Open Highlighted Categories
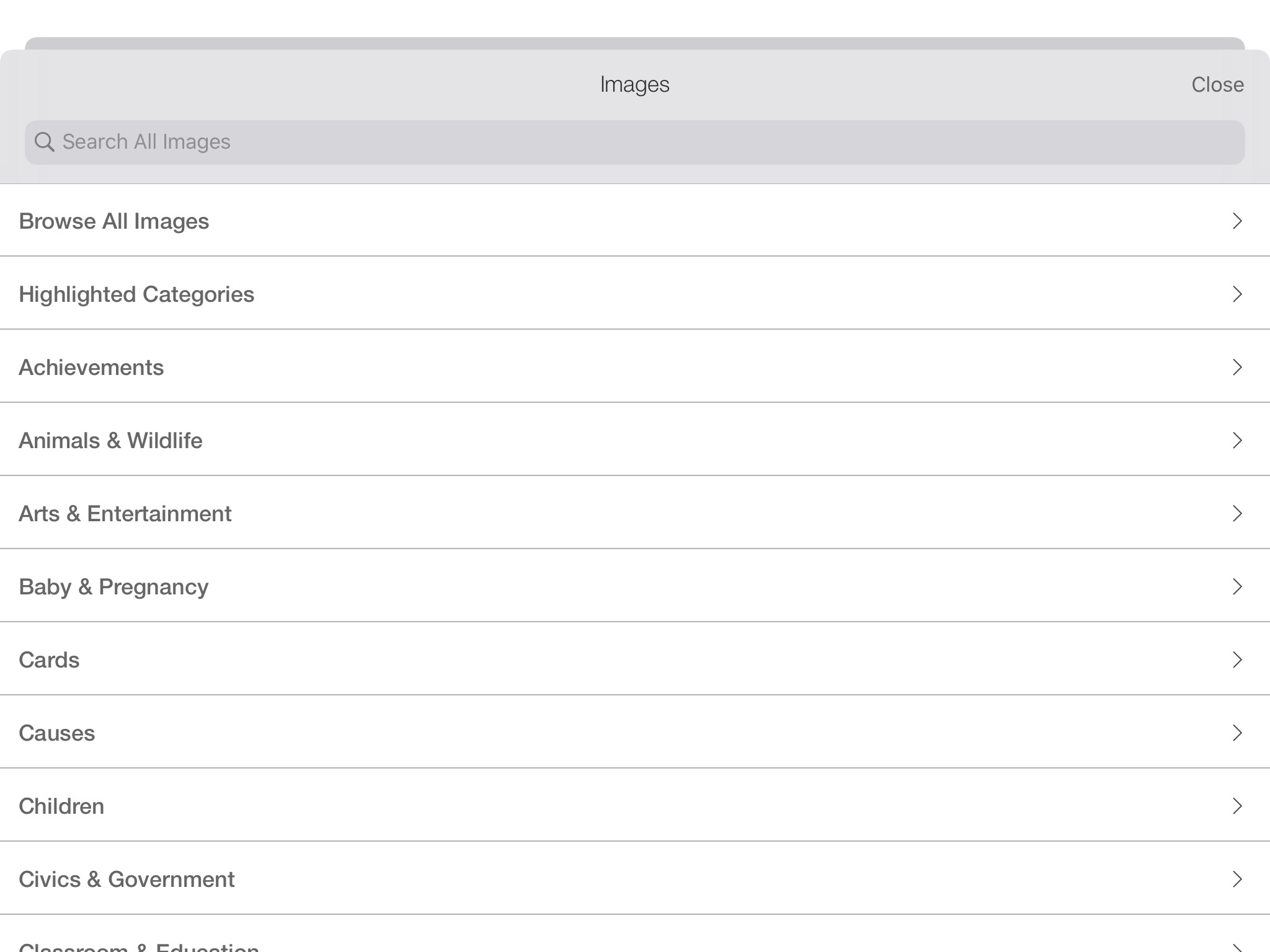The image size is (1270, 952). 635,293
